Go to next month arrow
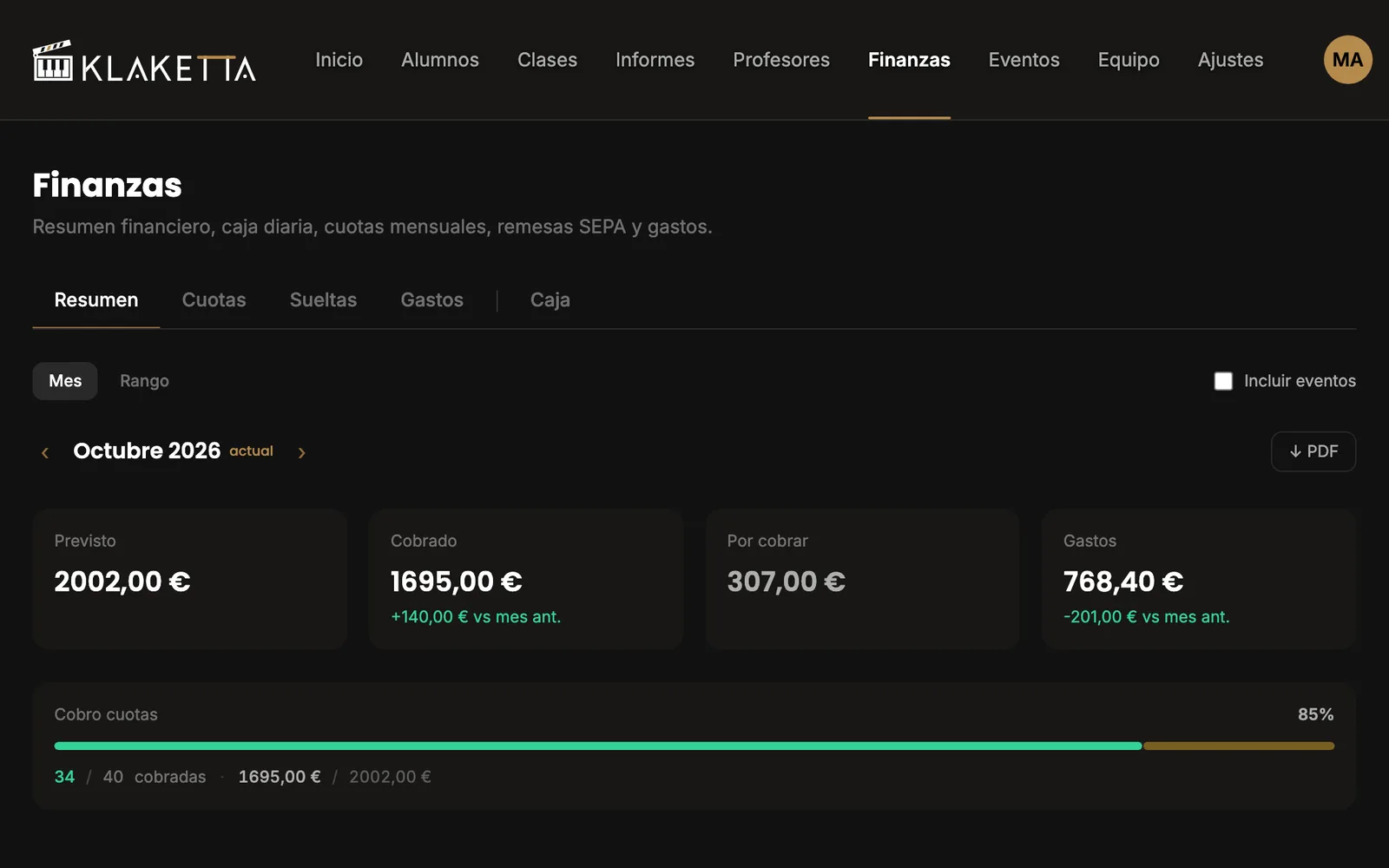The width and height of the screenshot is (1389, 868). click(301, 452)
